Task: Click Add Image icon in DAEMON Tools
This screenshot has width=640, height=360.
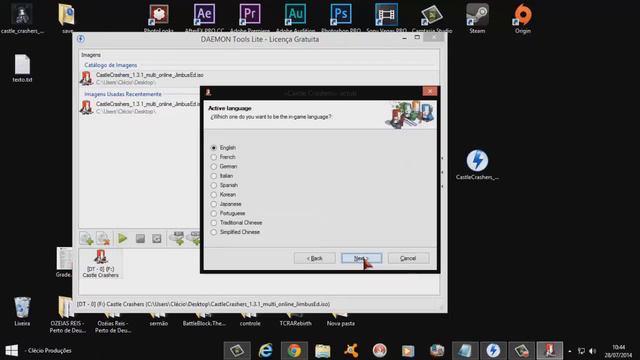Action: point(86,238)
